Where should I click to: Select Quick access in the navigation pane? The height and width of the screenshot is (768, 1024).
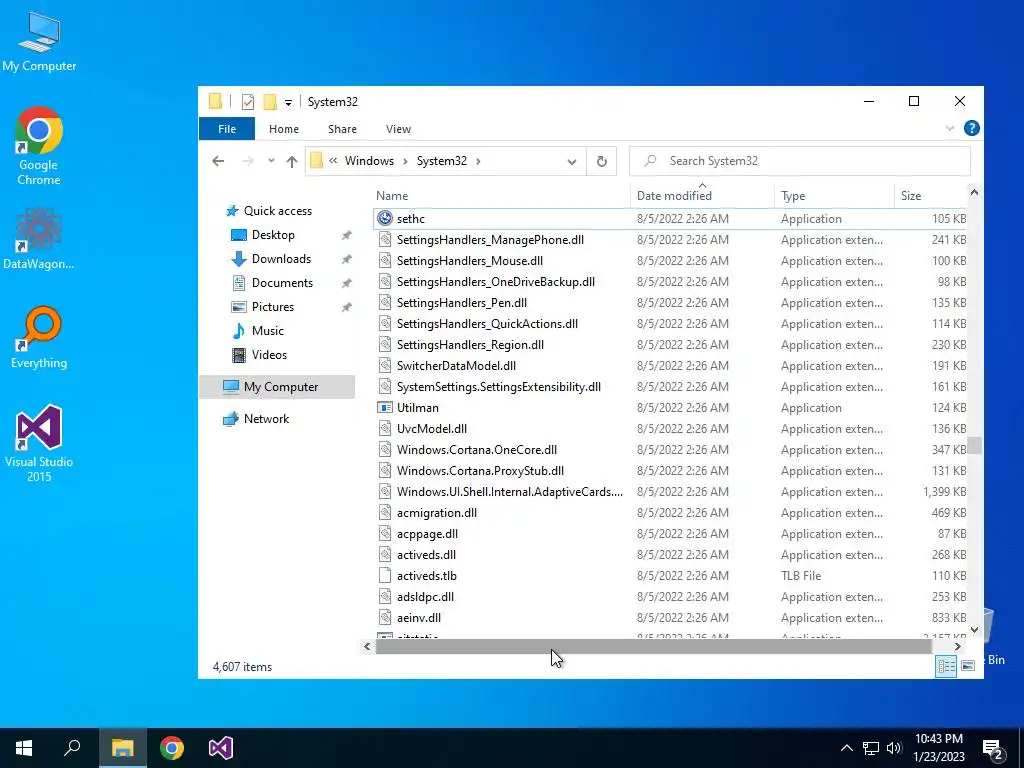[278, 211]
